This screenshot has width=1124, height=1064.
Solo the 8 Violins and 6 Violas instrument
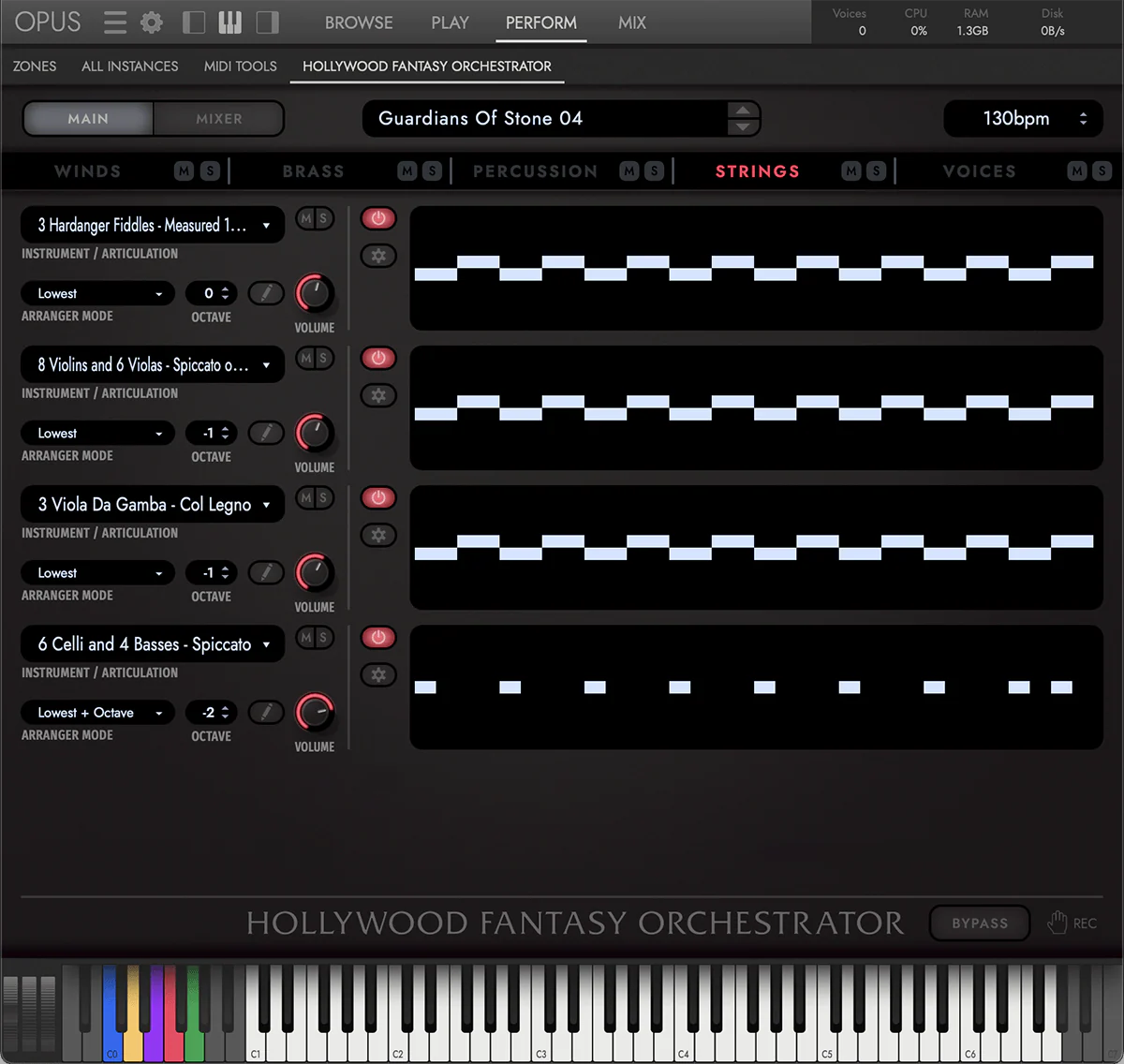tap(323, 358)
